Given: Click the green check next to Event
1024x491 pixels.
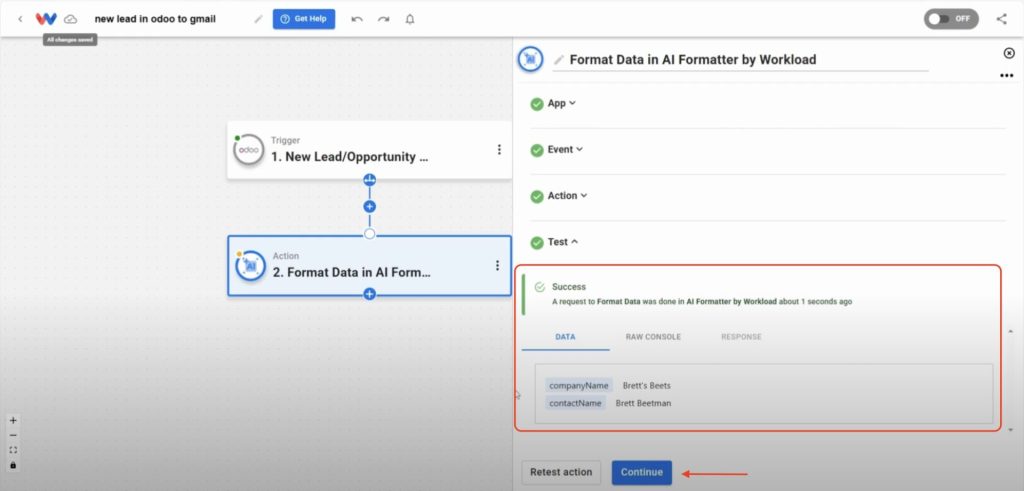Looking at the screenshot, I should click(x=537, y=150).
